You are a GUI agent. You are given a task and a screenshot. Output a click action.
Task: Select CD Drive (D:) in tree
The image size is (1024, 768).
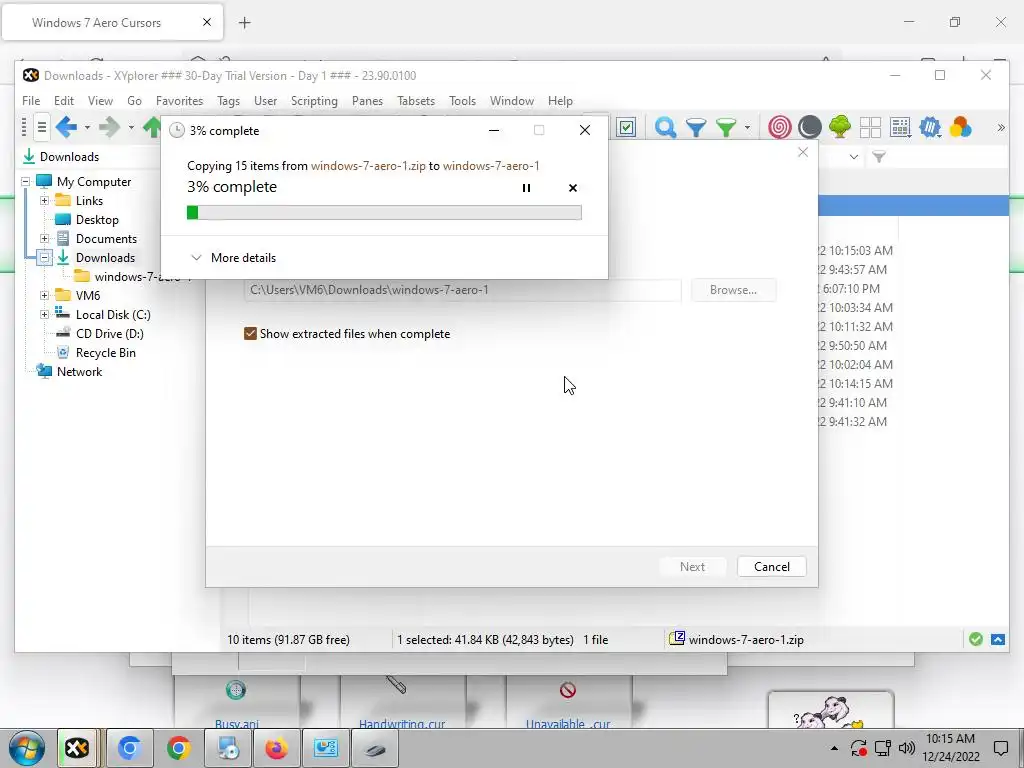tap(109, 334)
